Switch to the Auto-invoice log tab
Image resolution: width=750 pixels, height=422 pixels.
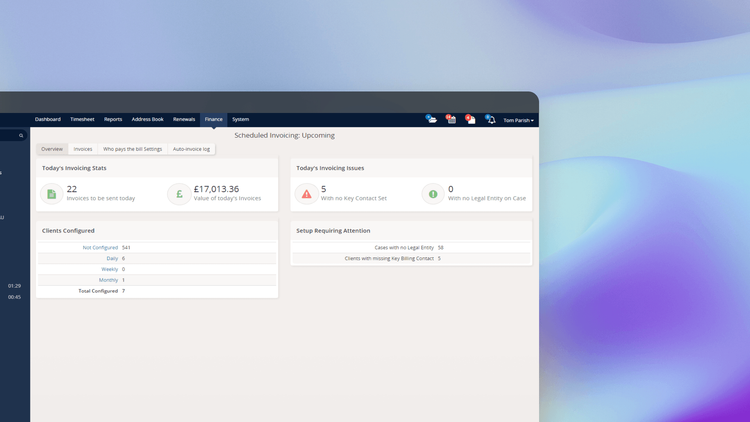point(191,149)
